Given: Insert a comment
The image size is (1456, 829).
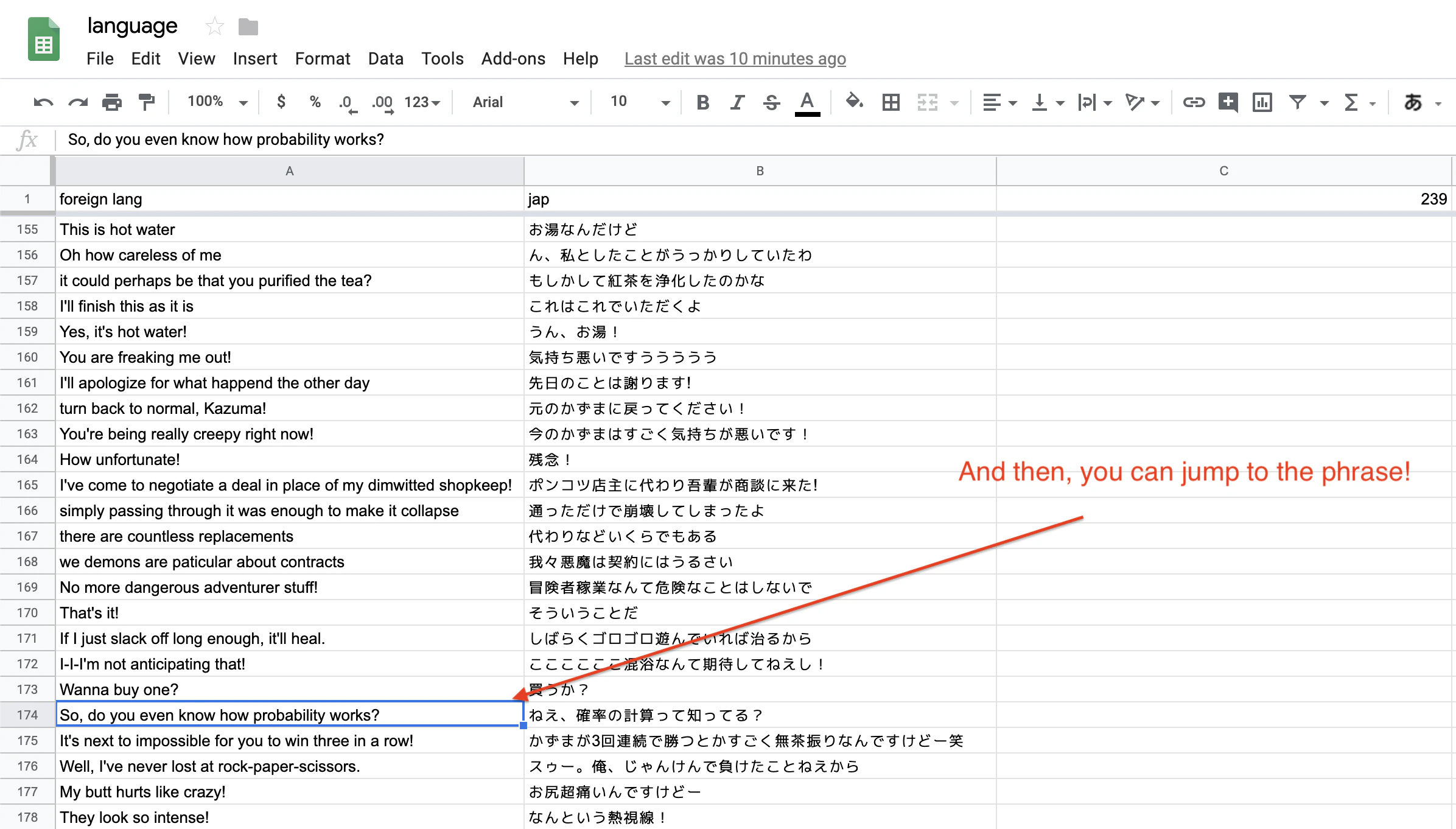Looking at the screenshot, I should [x=1228, y=102].
